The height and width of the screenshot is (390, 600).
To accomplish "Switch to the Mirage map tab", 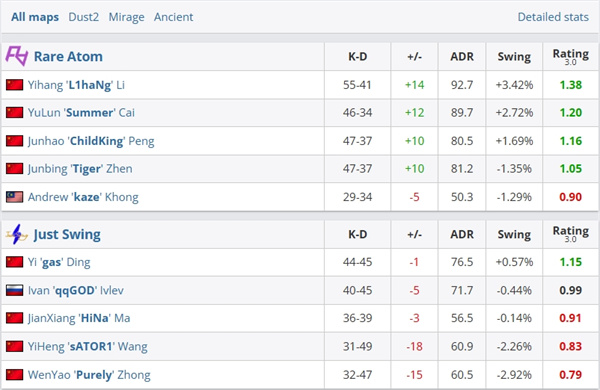I will (126, 17).
